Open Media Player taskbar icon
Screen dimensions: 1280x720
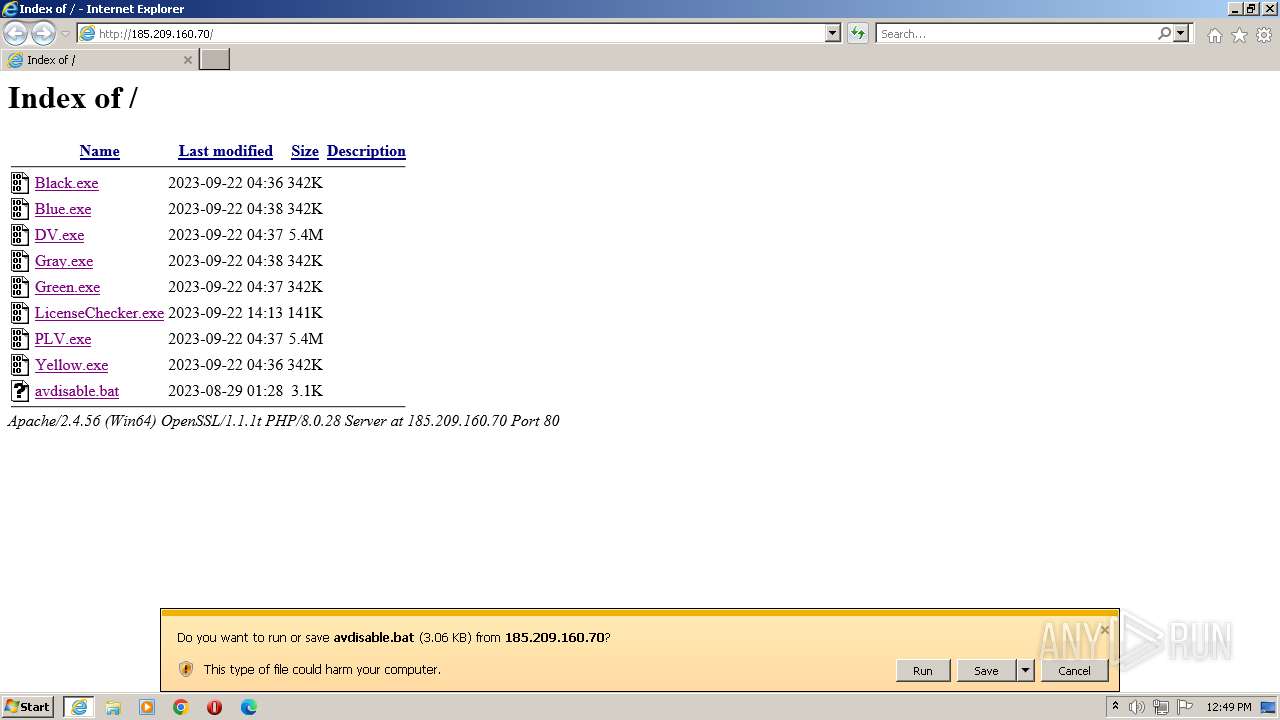pos(147,707)
